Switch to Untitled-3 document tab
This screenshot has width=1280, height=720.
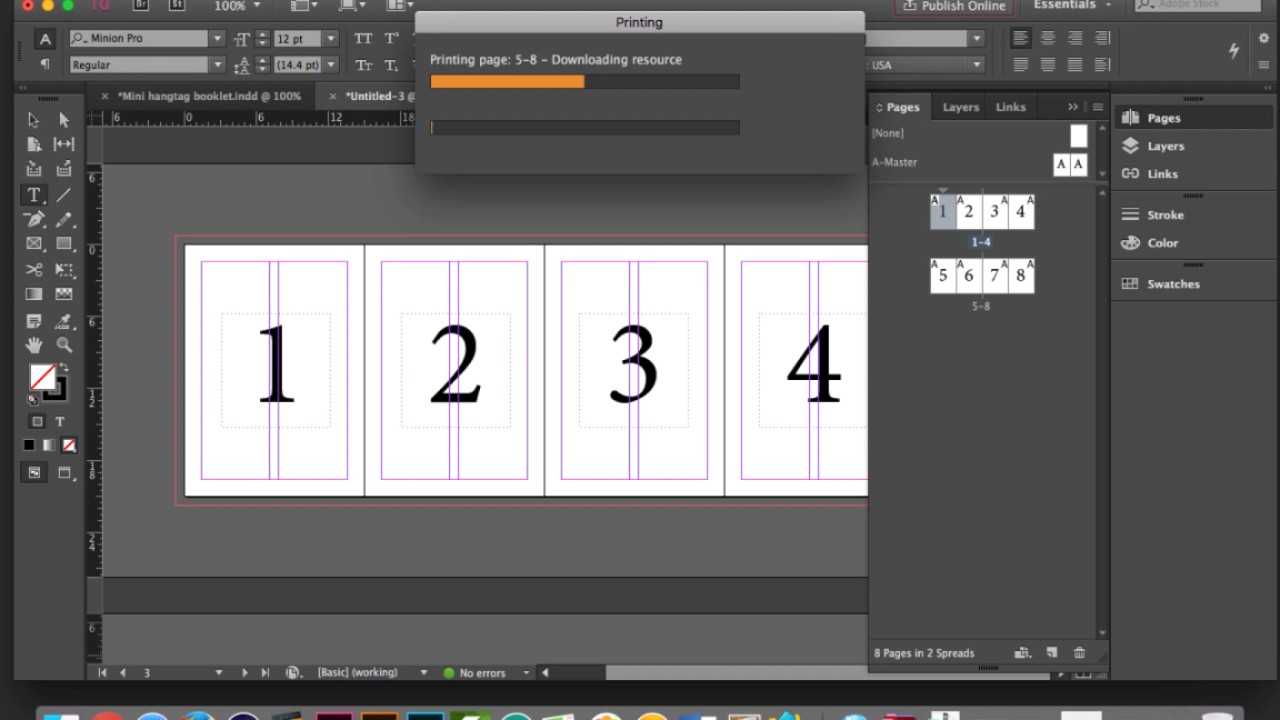379,96
